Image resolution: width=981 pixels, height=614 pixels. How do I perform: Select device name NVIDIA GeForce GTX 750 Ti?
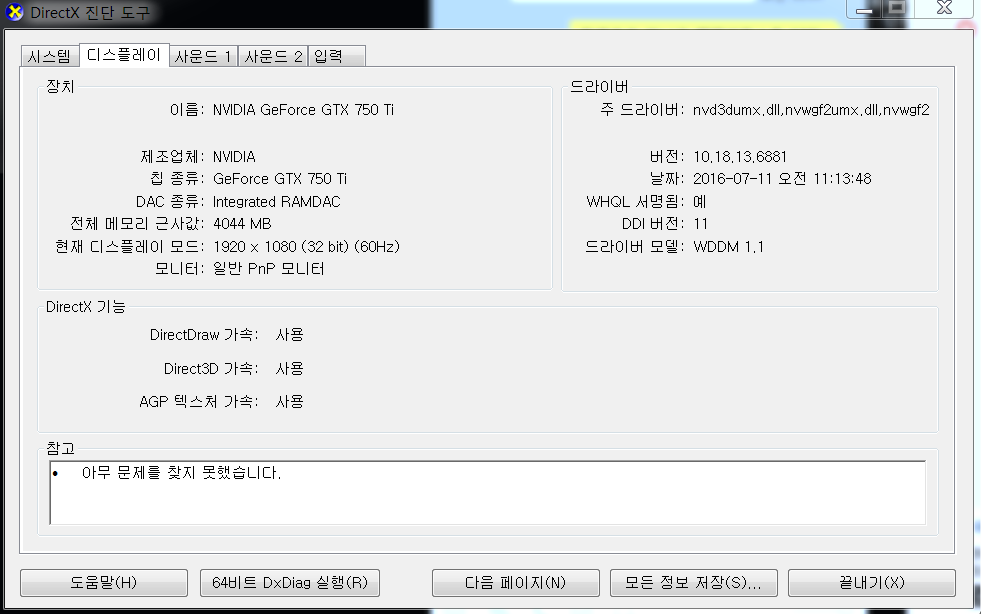303,110
